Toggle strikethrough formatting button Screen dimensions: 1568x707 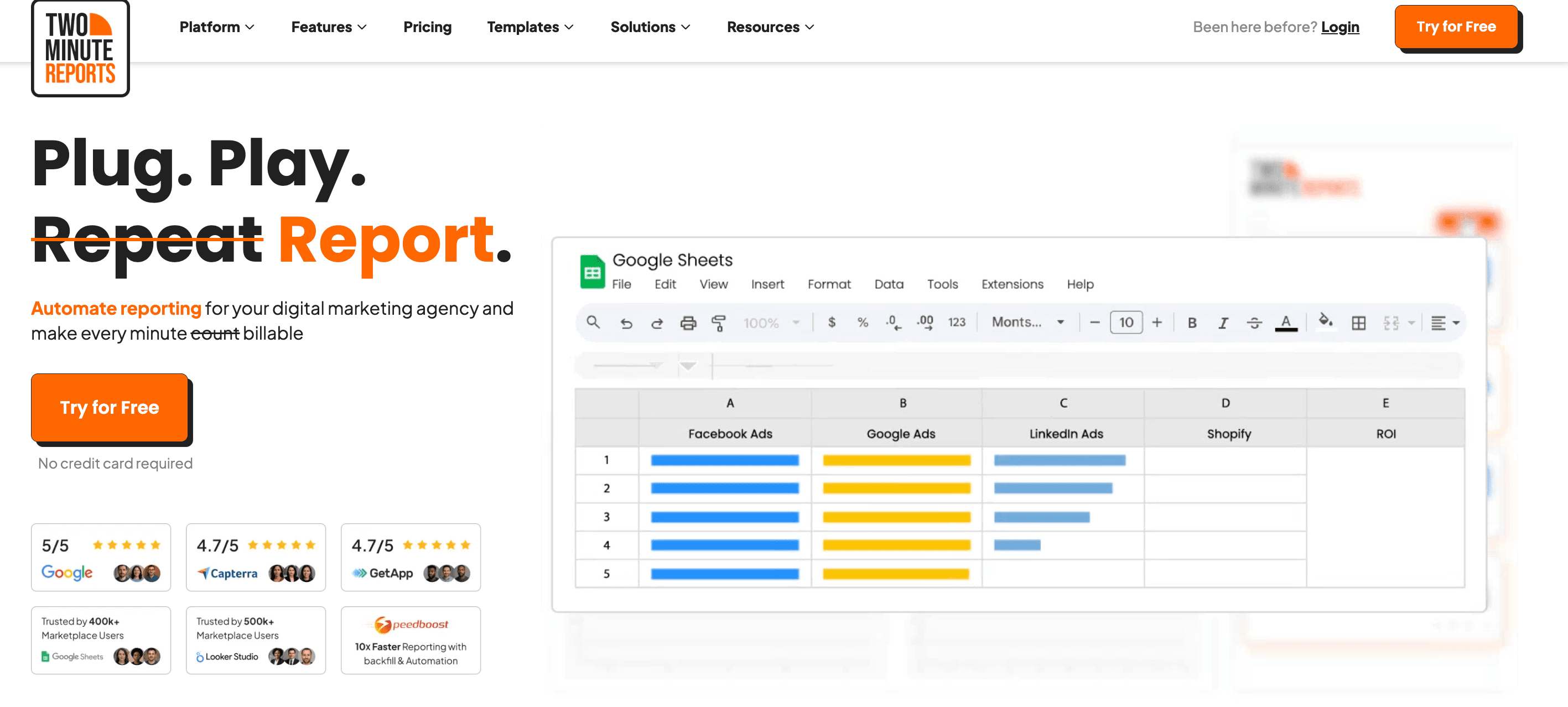pyautogui.click(x=1254, y=323)
